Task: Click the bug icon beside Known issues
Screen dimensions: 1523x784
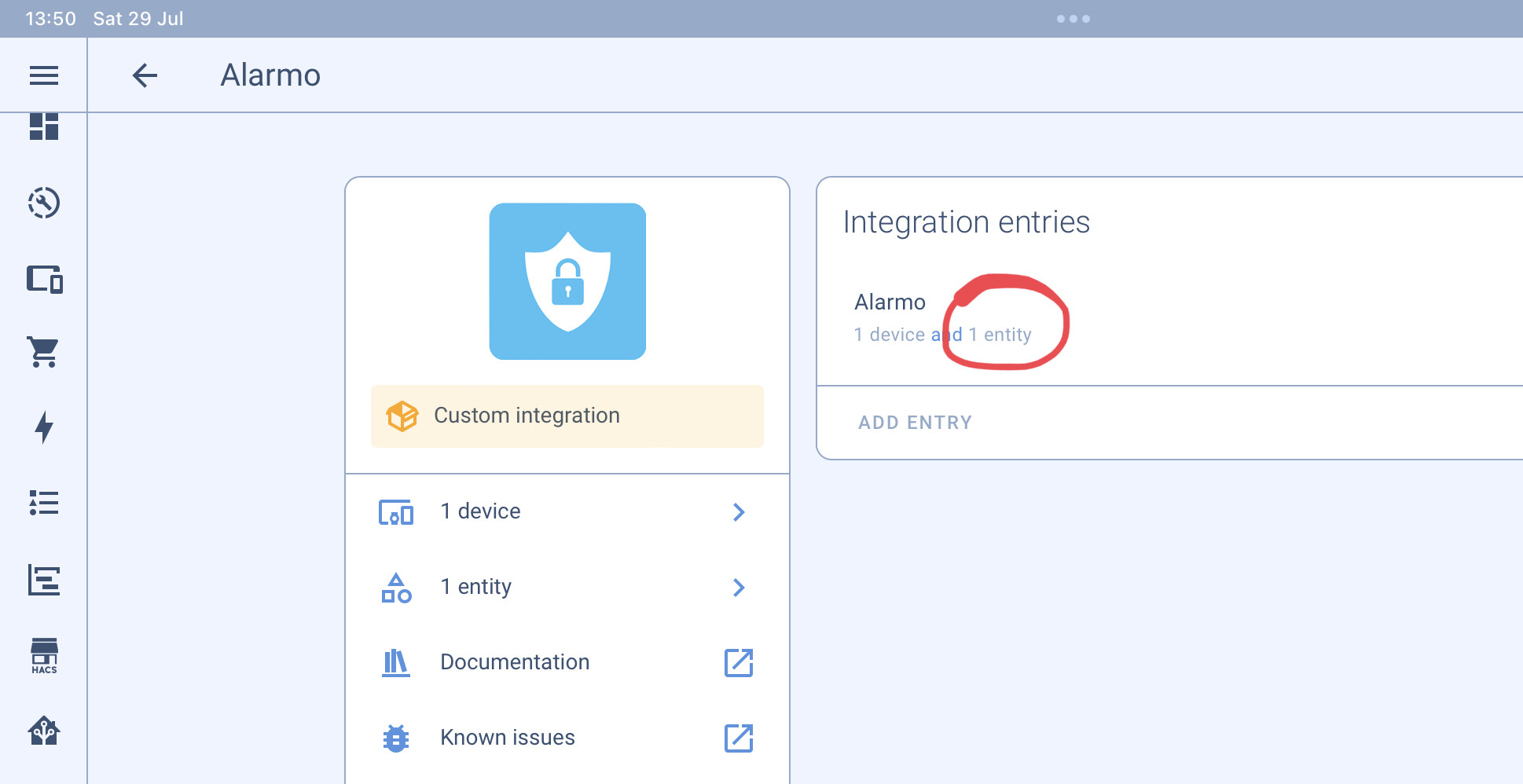Action: coord(396,738)
